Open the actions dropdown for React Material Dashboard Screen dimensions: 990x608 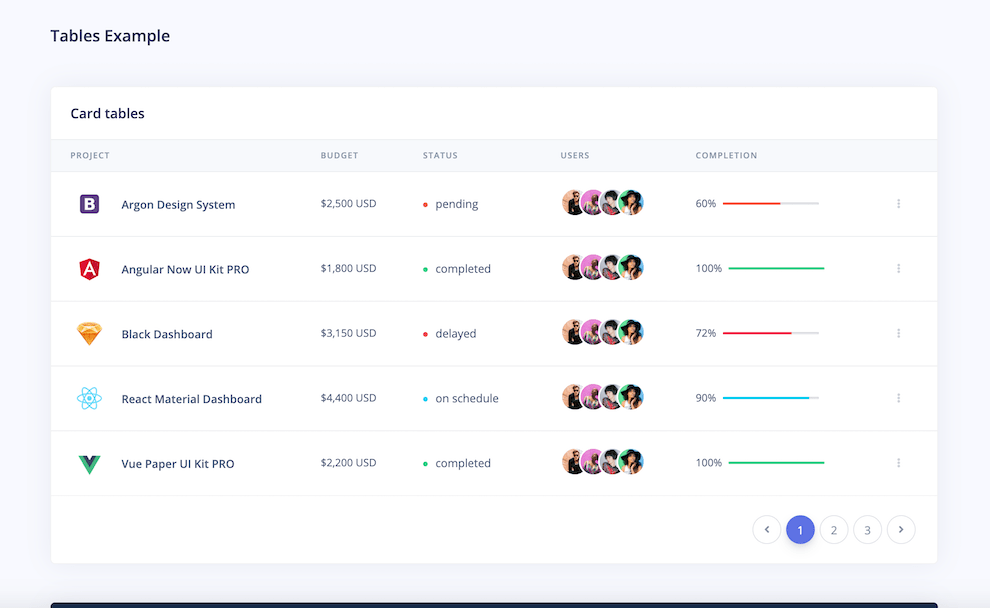pos(898,398)
